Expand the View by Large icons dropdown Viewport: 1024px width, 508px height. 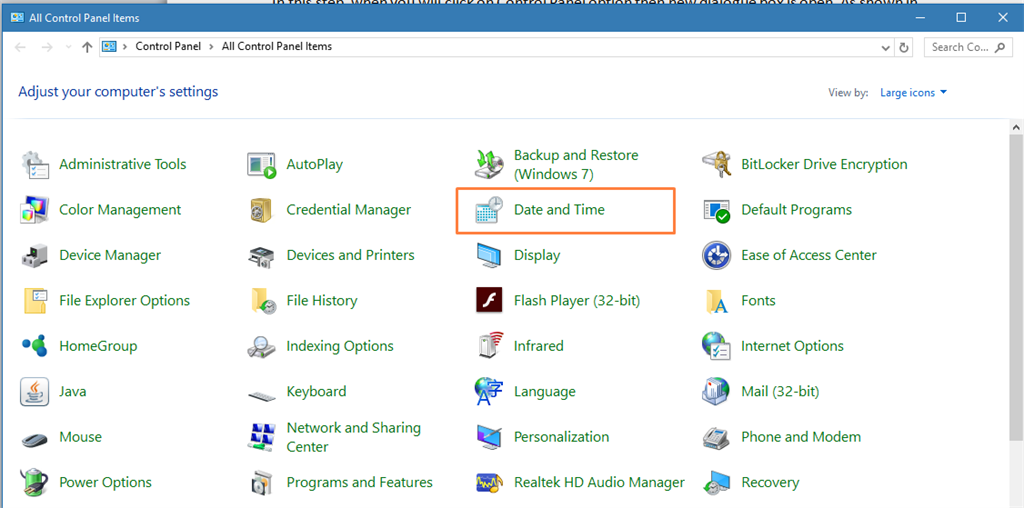913,93
